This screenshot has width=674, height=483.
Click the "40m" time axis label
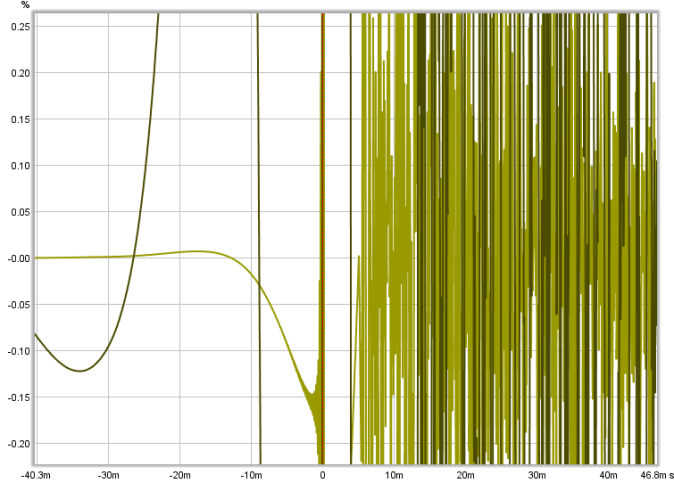[x=608, y=475]
